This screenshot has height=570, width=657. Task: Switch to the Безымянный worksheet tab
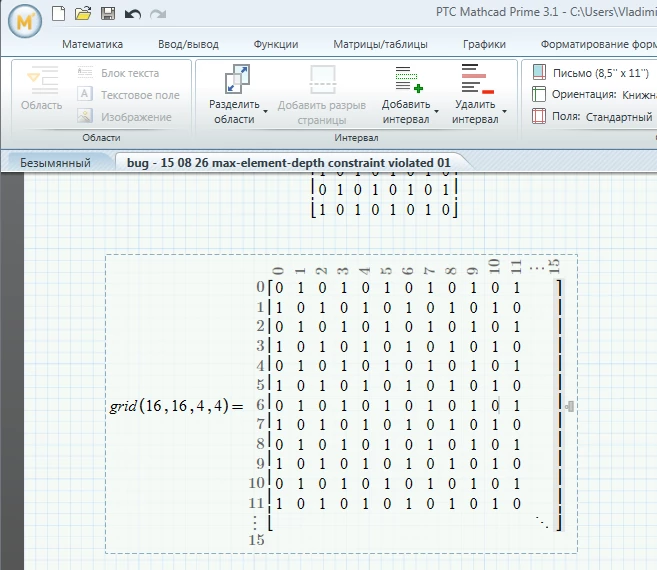pos(55,163)
